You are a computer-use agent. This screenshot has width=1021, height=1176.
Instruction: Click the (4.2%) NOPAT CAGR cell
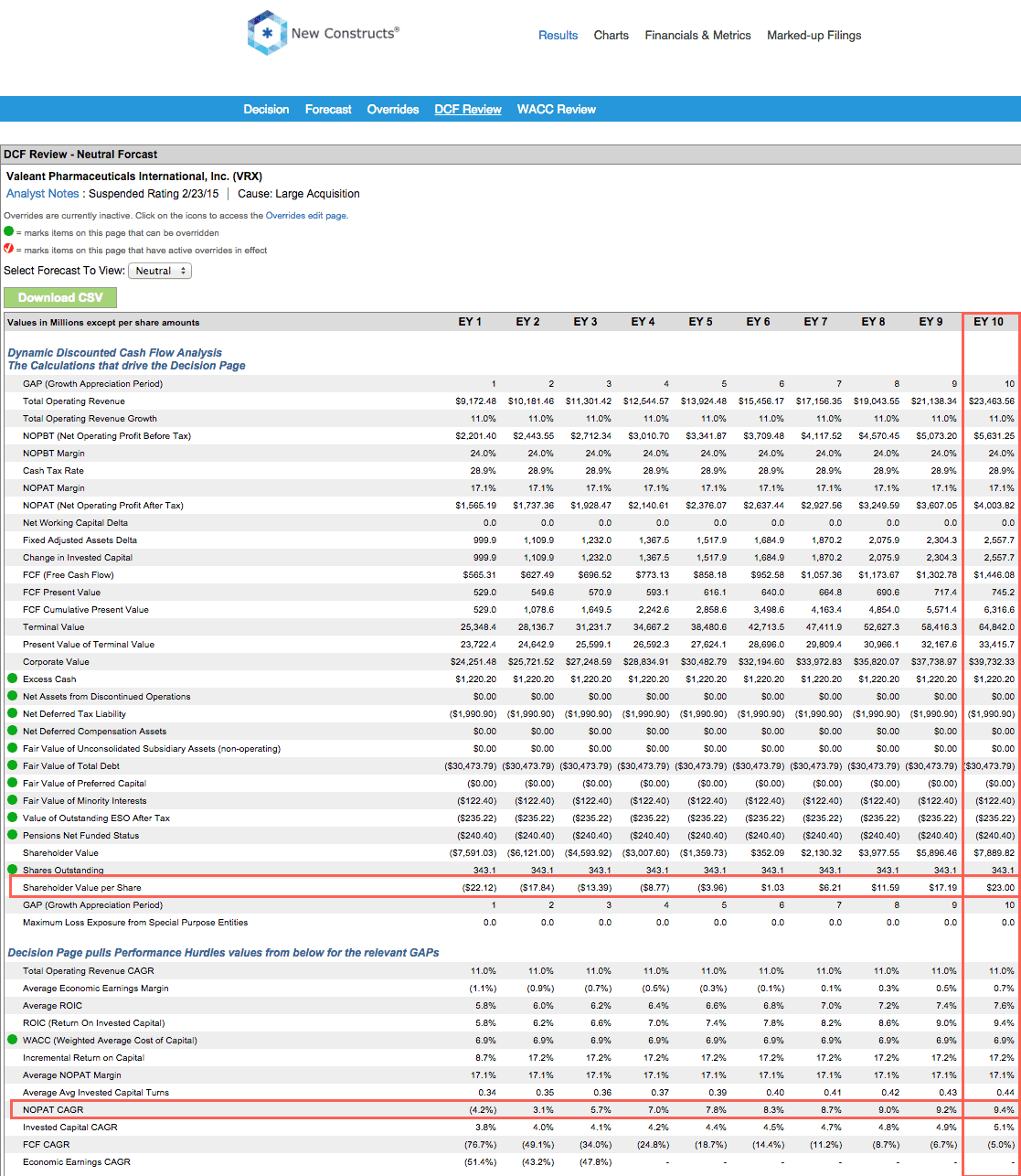(481, 1109)
